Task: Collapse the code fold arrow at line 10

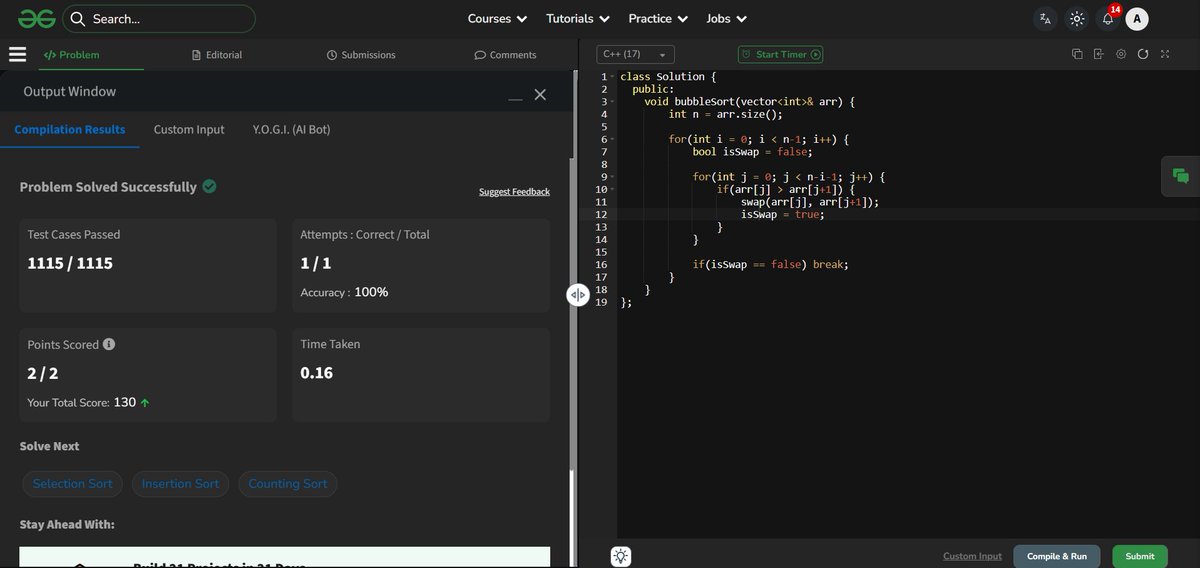Action: (x=612, y=190)
